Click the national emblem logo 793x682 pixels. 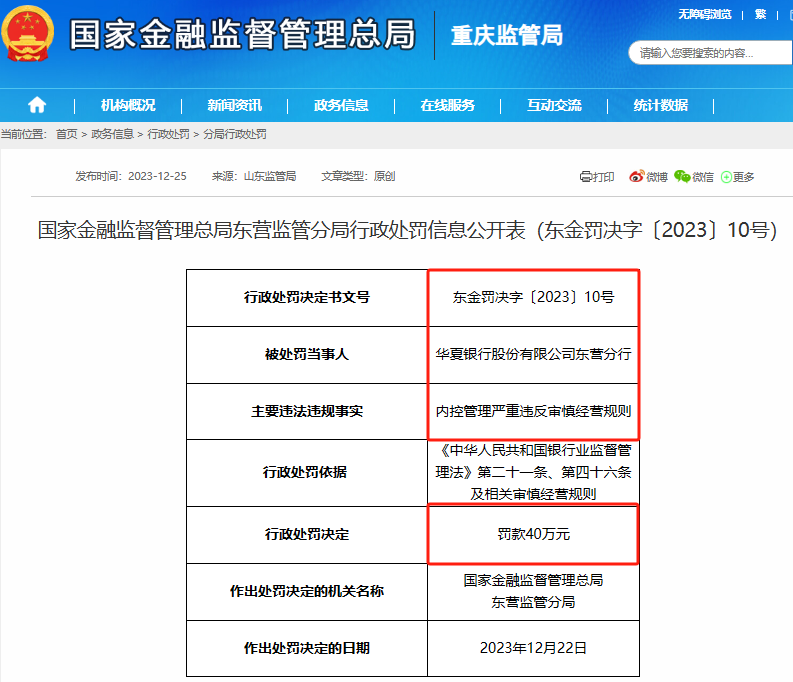pyautogui.click(x=28, y=33)
